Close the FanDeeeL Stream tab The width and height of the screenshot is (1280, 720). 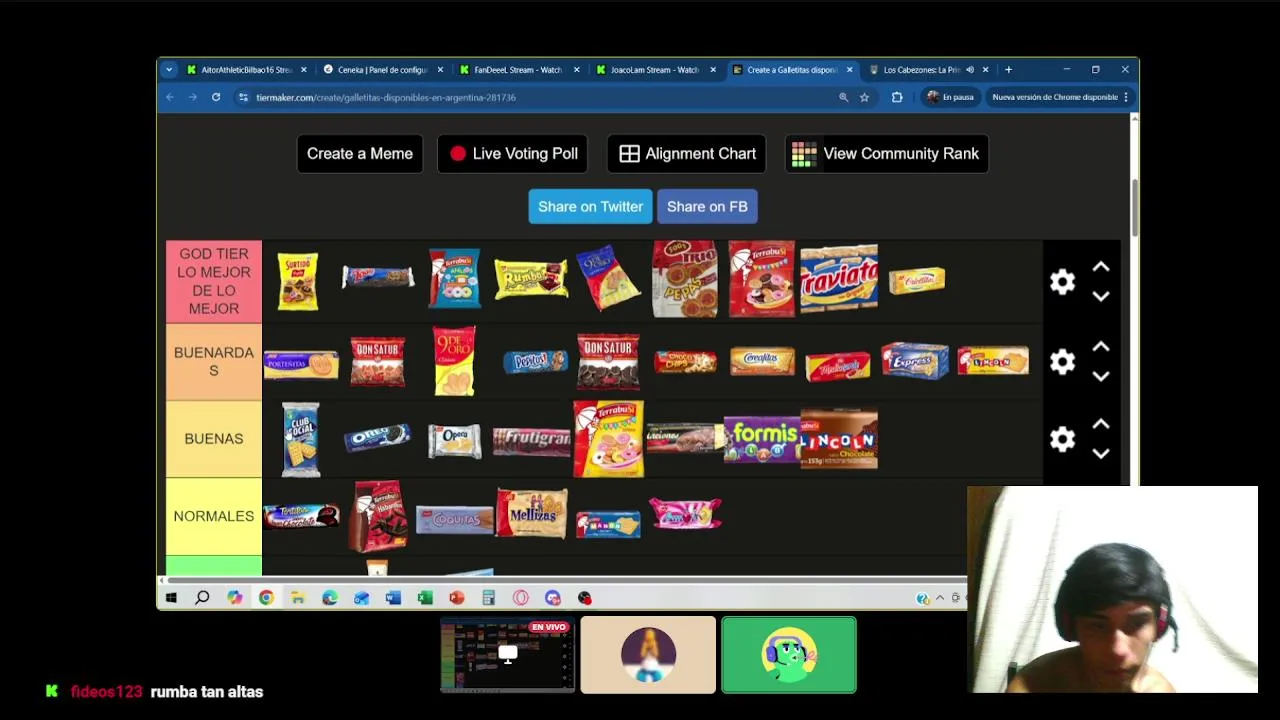(576, 70)
